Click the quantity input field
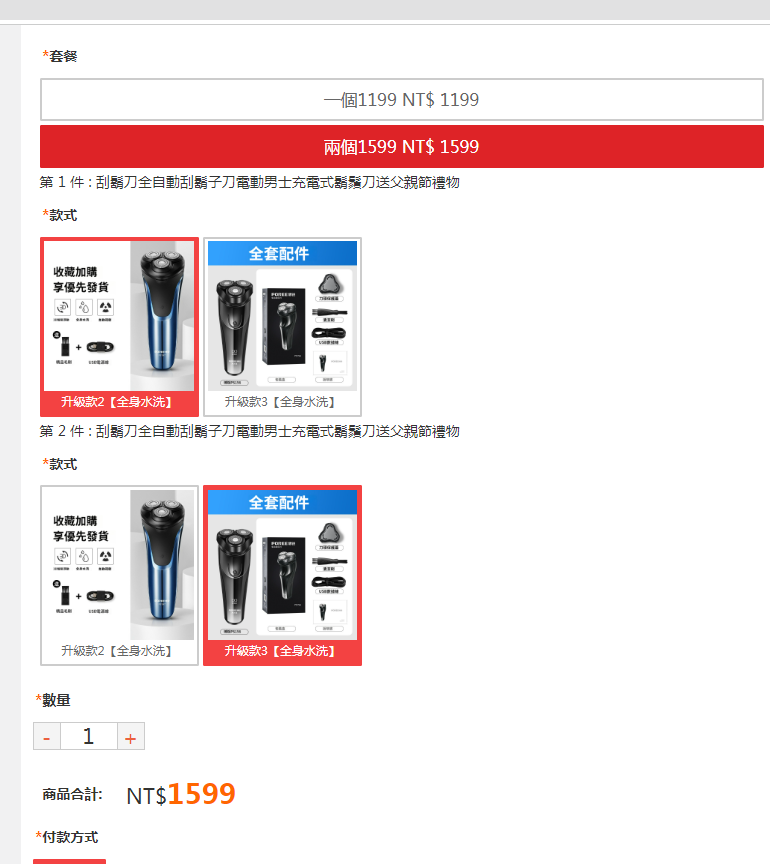The width and height of the screenshot is (770, 864). pyautogui.click(x=89, y=737)
